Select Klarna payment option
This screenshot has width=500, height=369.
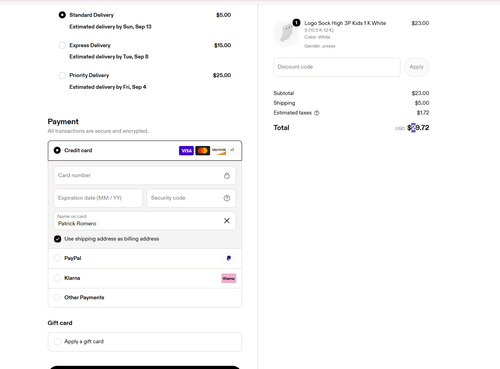pyautogui.click(x=57, y=278)
